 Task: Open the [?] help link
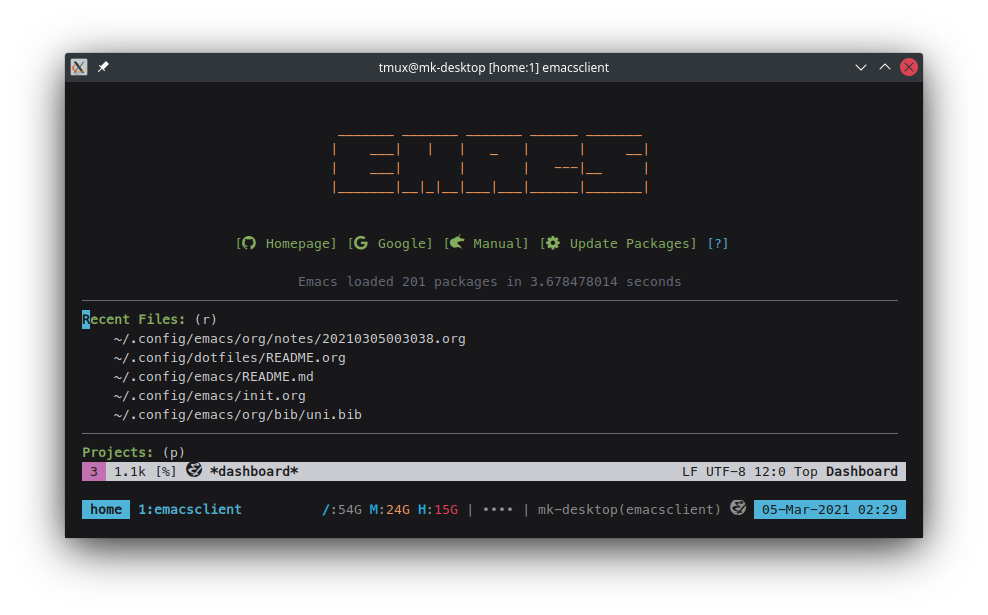pos(717,243)
